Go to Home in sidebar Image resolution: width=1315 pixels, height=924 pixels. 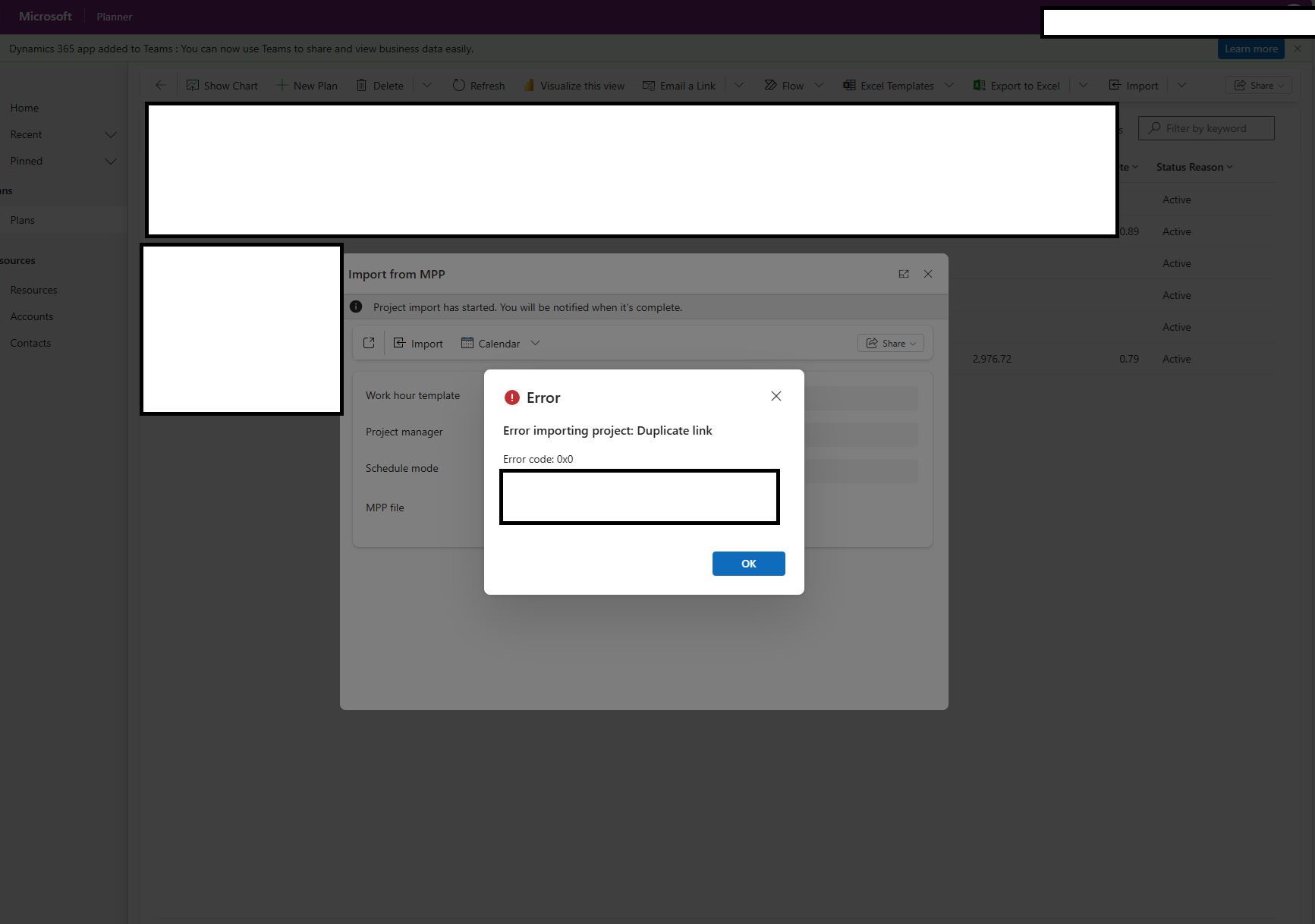click(25, 108)
